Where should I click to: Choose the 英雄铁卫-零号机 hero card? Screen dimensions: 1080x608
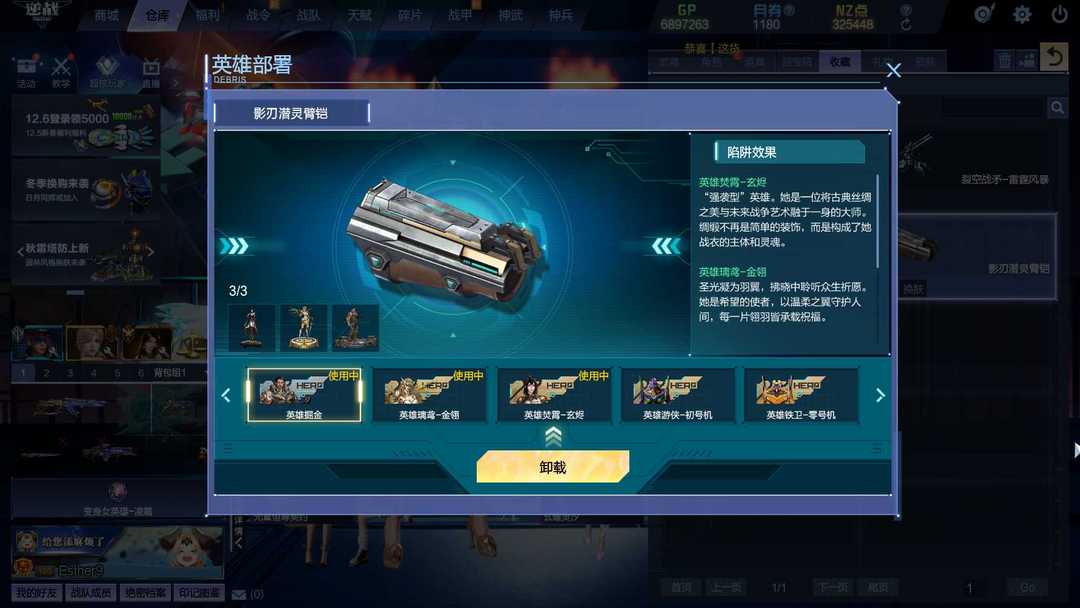pyautogui.click(x=801, y=395)
